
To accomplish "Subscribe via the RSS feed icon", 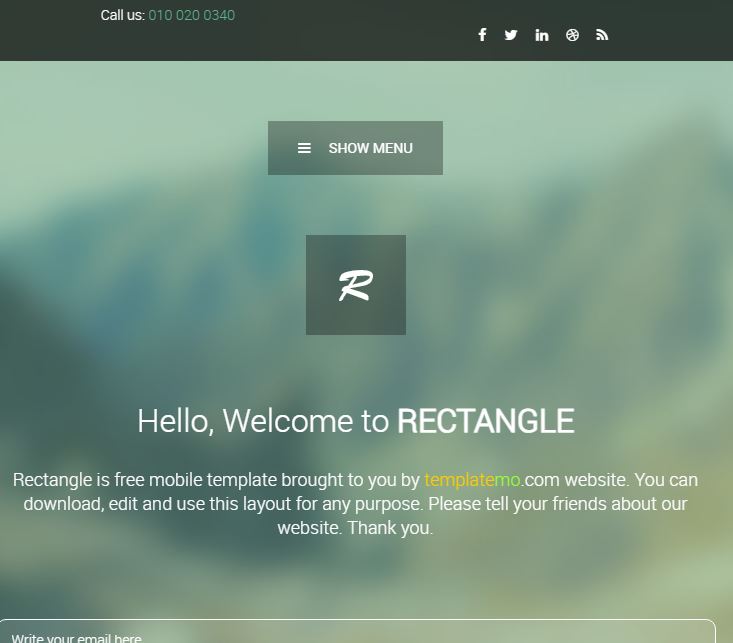I will tap(602, 35).
